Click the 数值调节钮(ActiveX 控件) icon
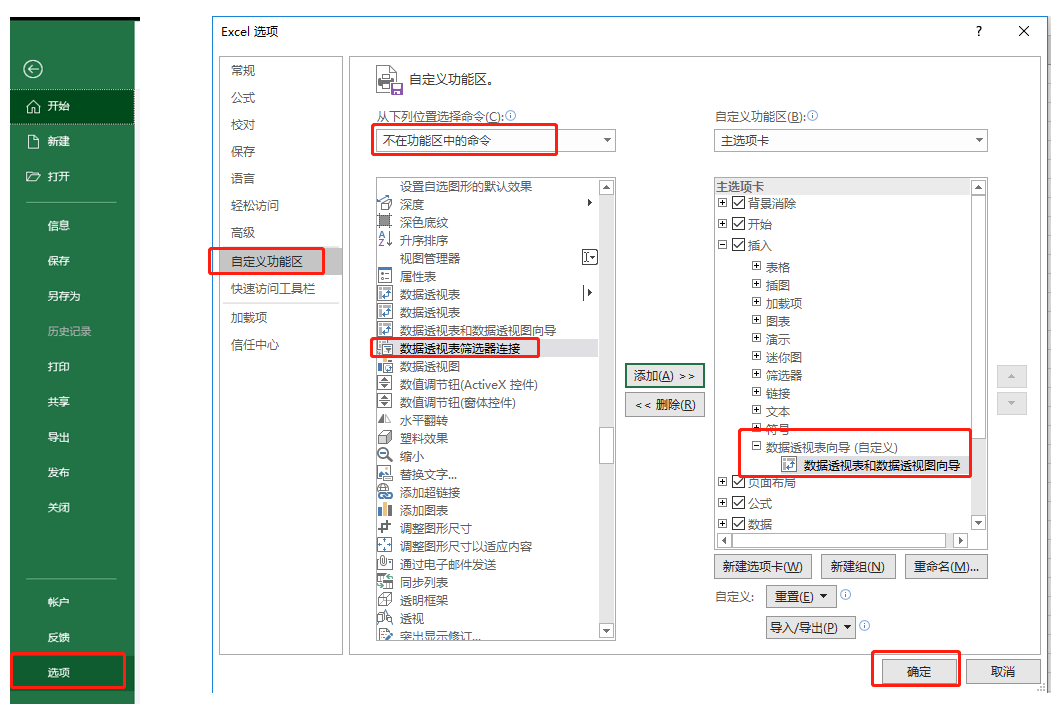Image resolution: width=1057 pixels, height=713 pixels. (384, 383)
